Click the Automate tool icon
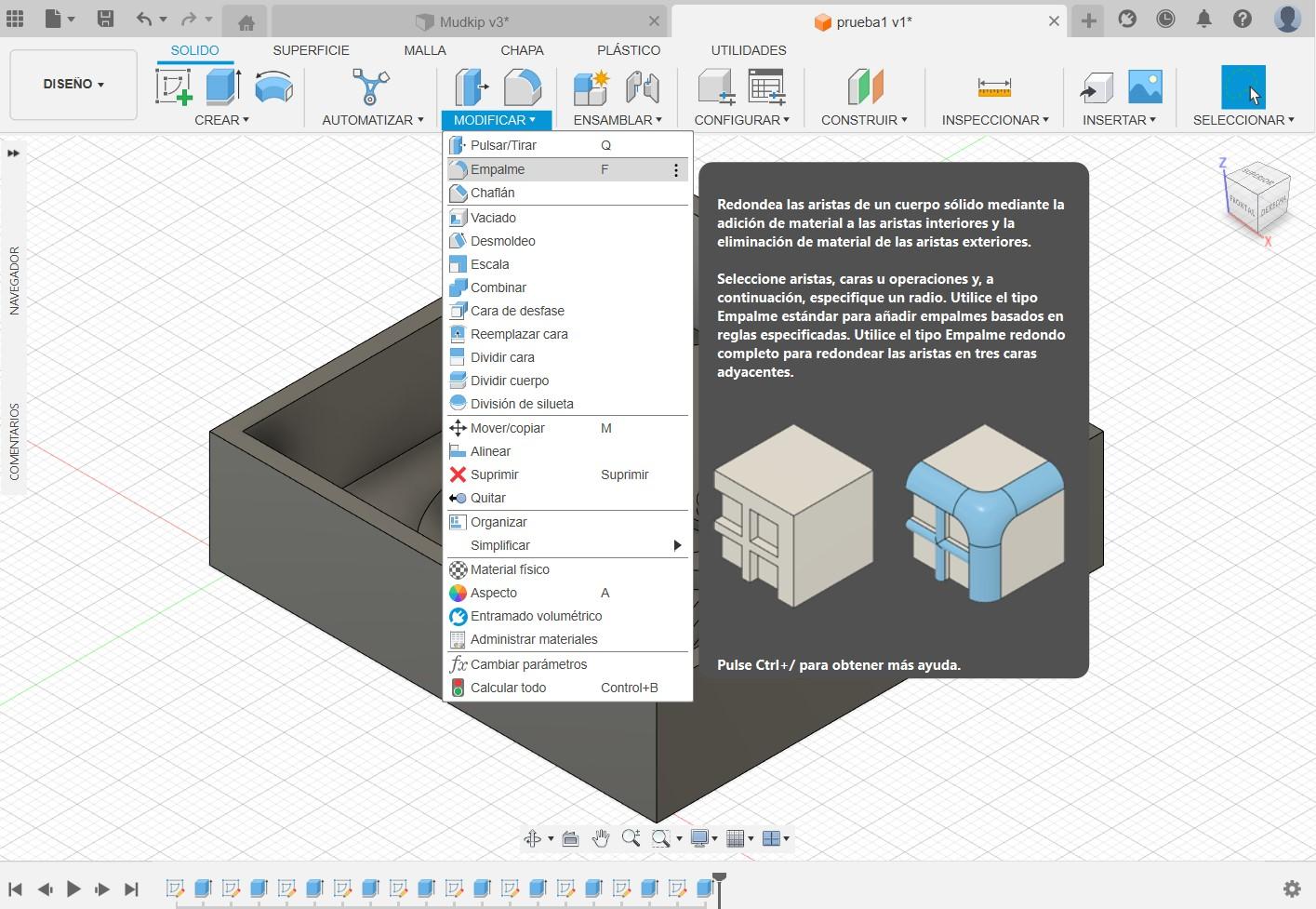Screen dimensions: 1316x909 pyautogui.click(x=371, y=87)
